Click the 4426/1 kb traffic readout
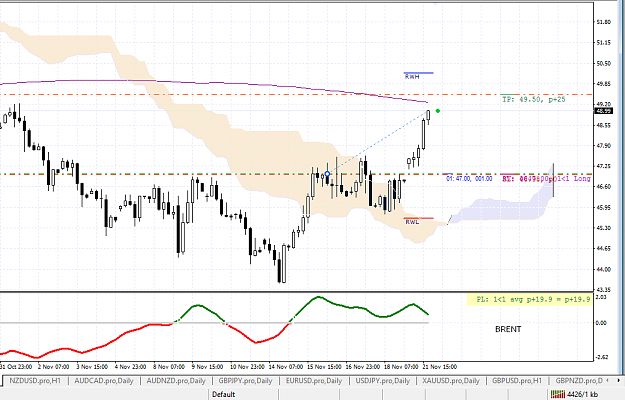 click(582, 394)
